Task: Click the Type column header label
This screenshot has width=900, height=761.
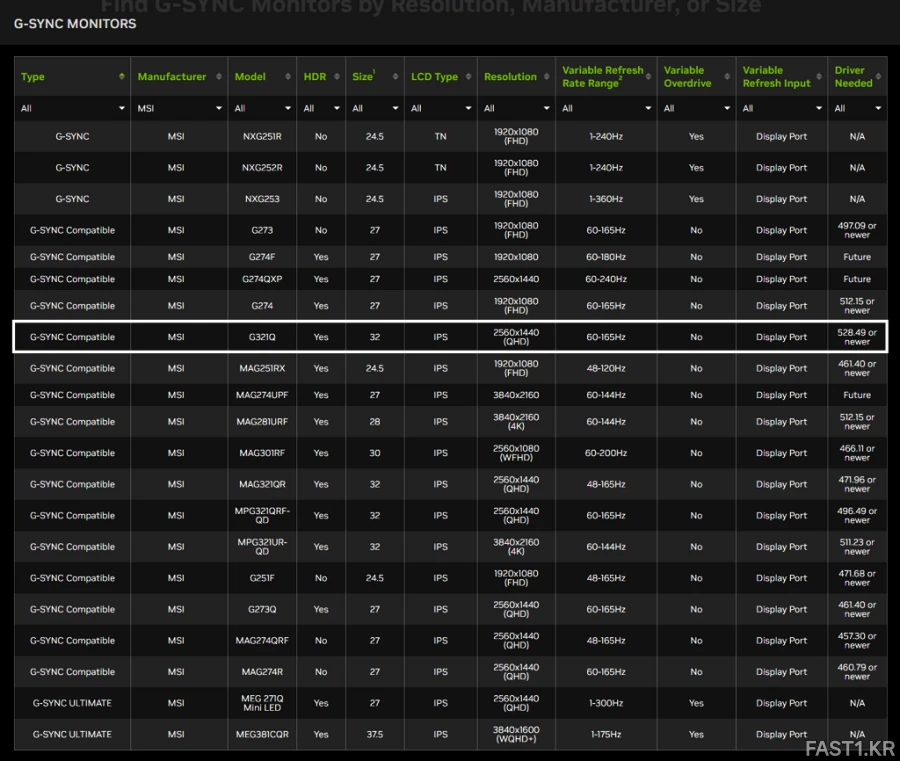Action: click(33, 76)
